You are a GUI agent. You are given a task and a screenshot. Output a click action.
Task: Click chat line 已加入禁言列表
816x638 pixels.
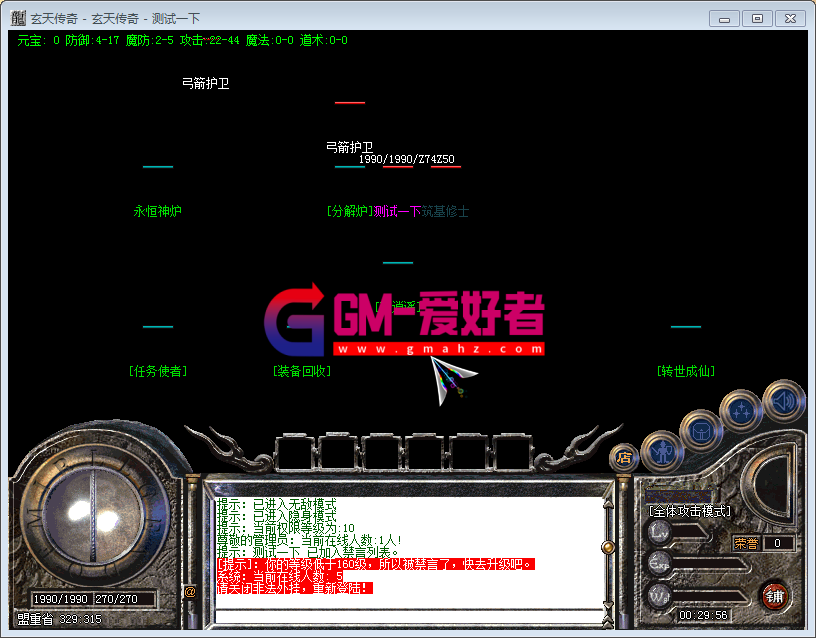point(308,552)
